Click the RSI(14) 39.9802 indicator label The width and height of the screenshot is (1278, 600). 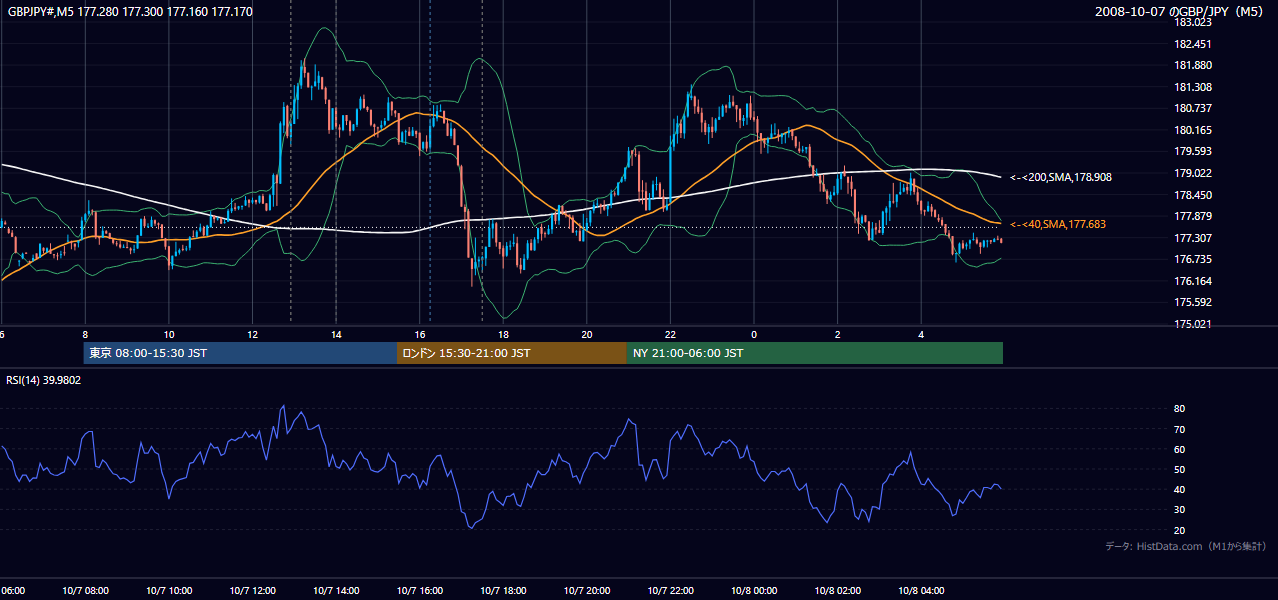(x=44, y=380)
